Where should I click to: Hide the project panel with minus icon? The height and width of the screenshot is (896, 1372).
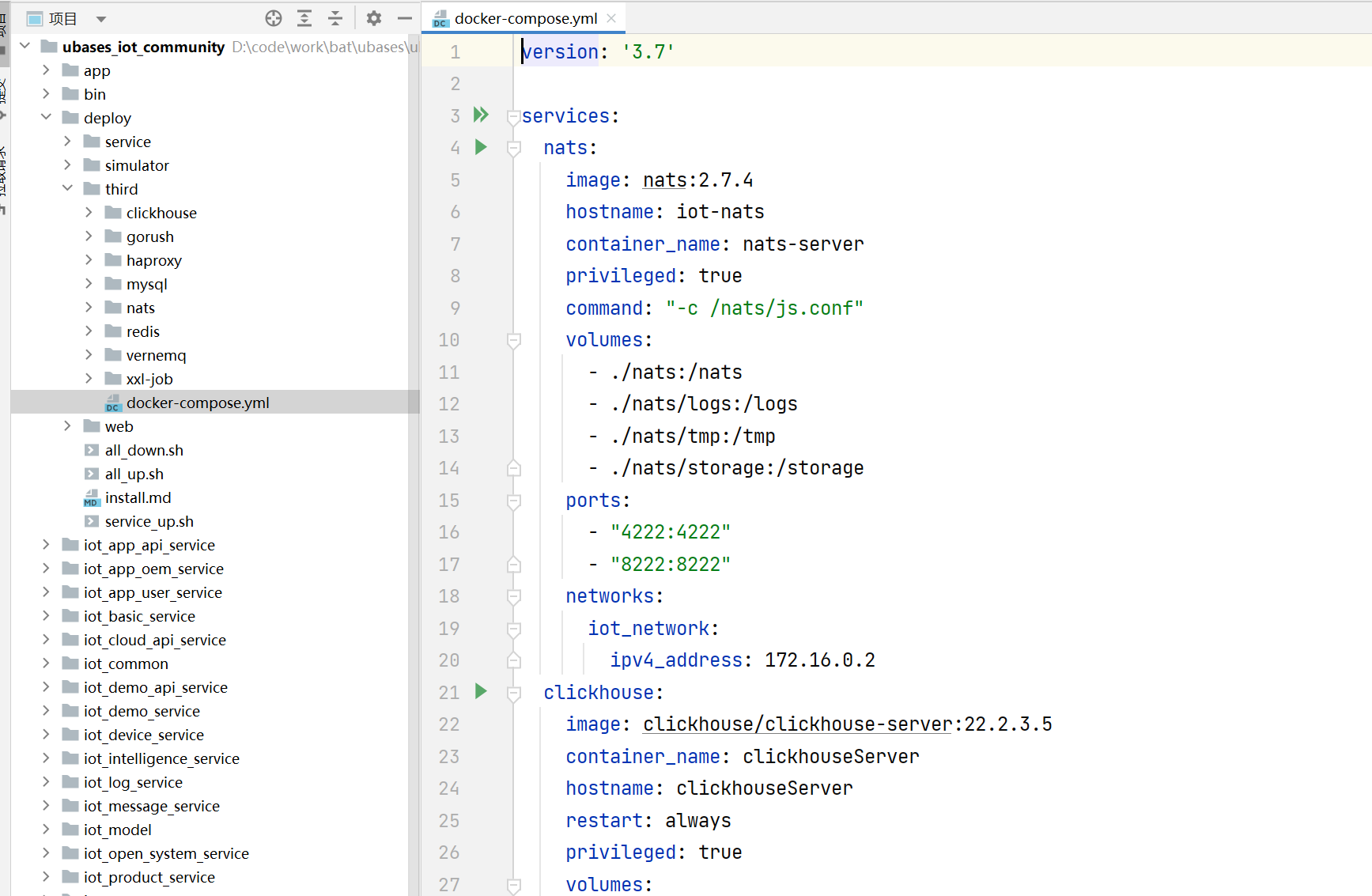[405, 18]
